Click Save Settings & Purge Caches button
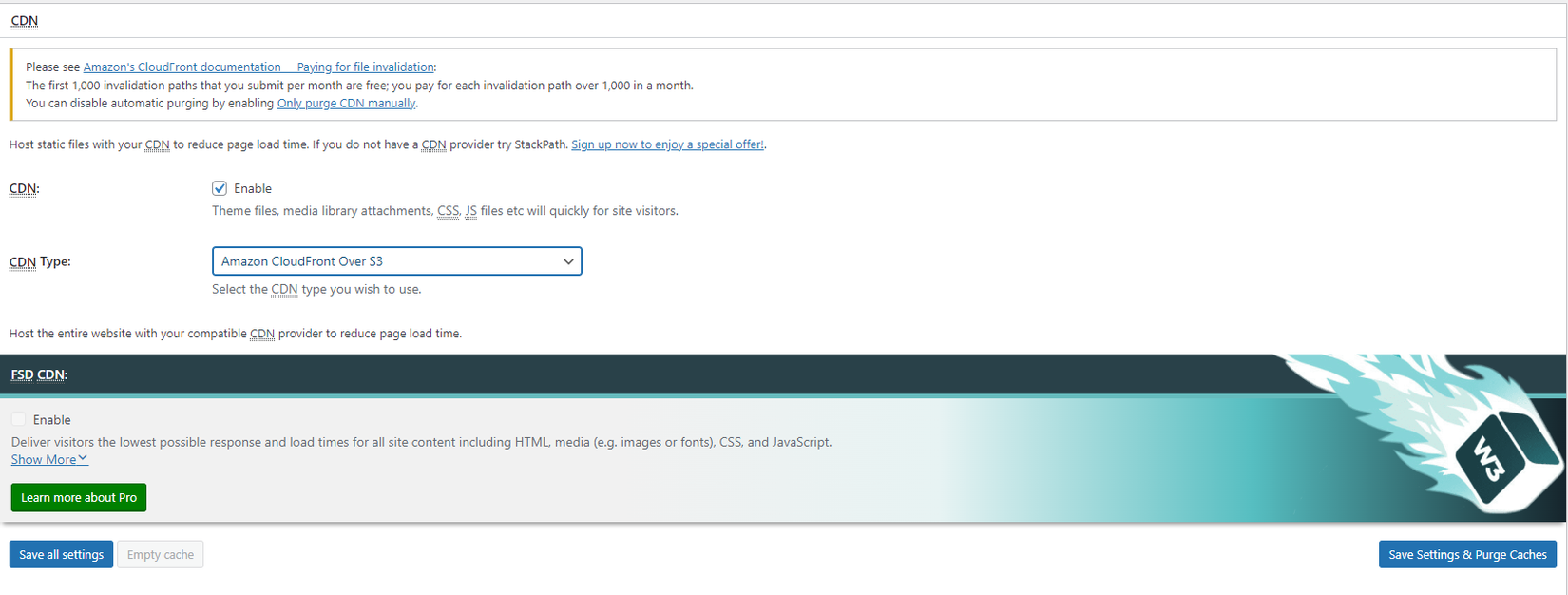 1467,555
